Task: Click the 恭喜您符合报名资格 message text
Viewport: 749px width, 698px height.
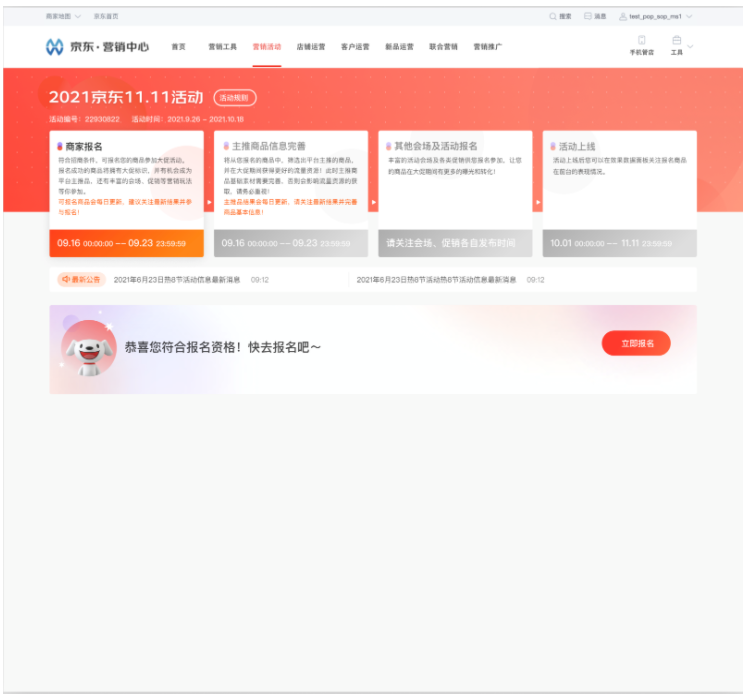Action: (223, 347)
